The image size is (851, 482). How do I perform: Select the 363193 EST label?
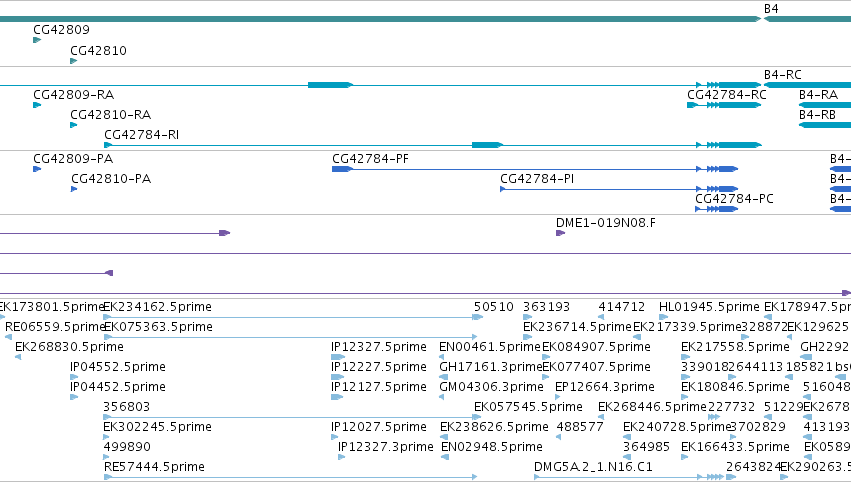point(547,307)
